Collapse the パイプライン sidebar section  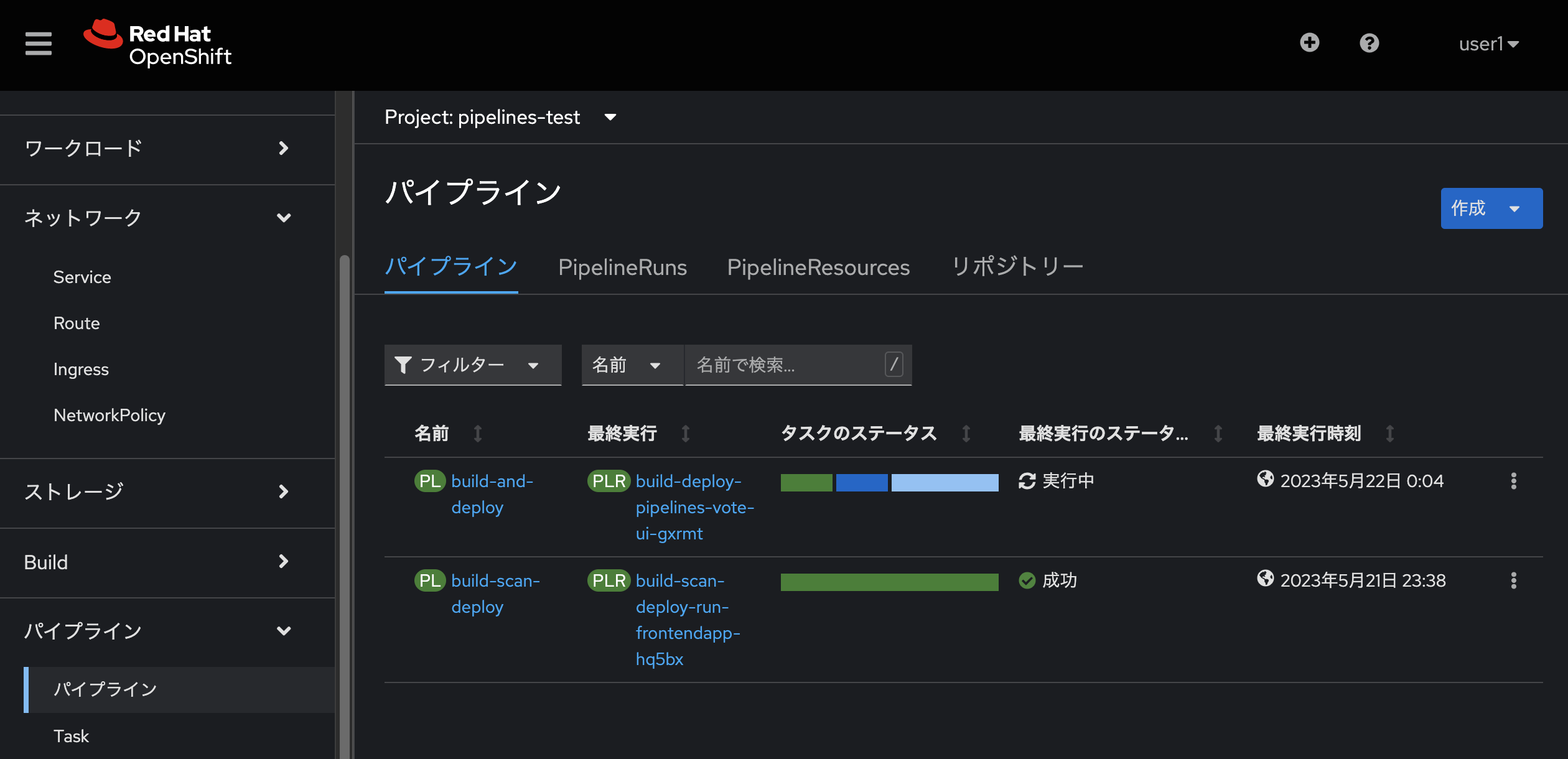click(167, 631)
